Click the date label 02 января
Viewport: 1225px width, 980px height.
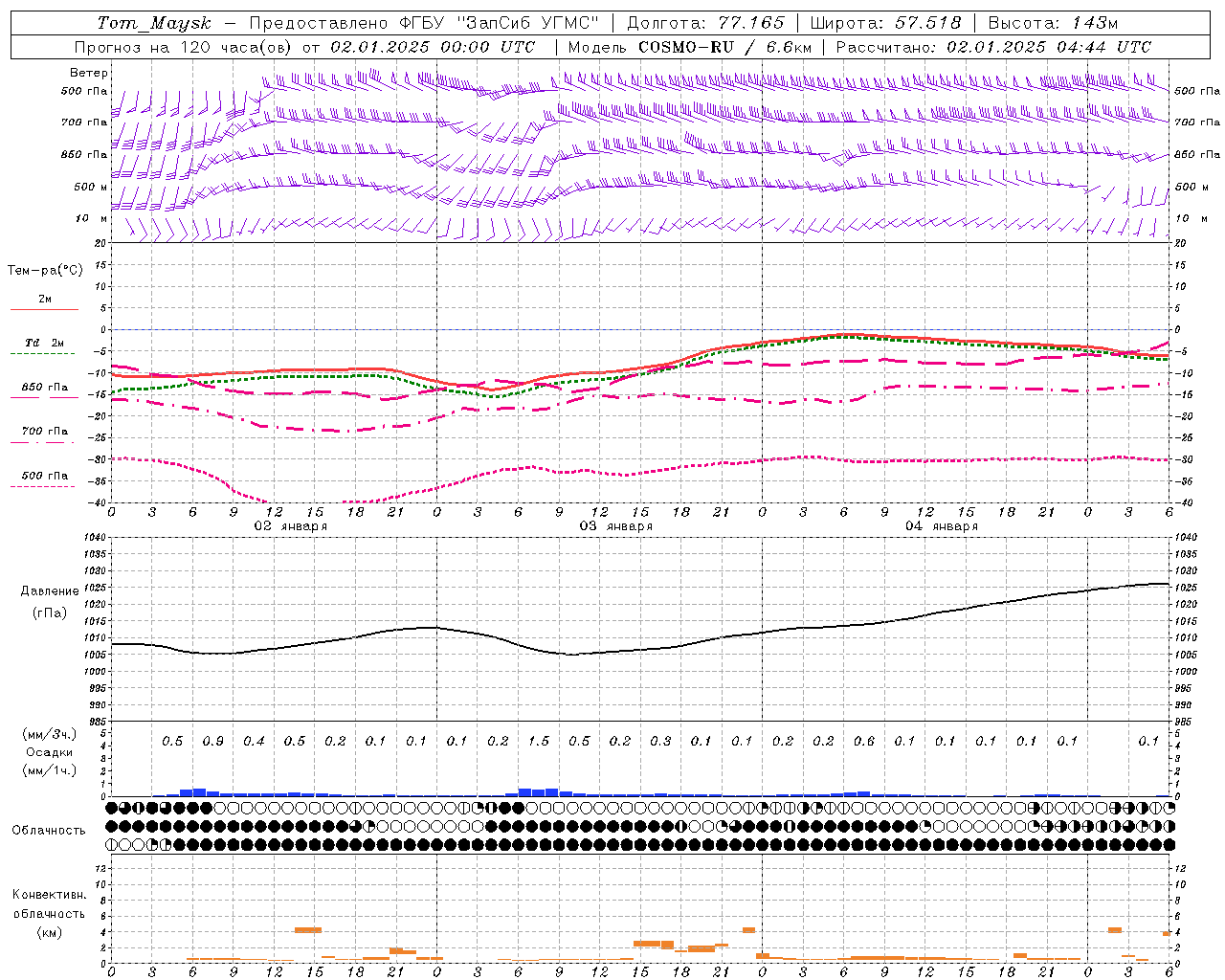tap(291, 526)
